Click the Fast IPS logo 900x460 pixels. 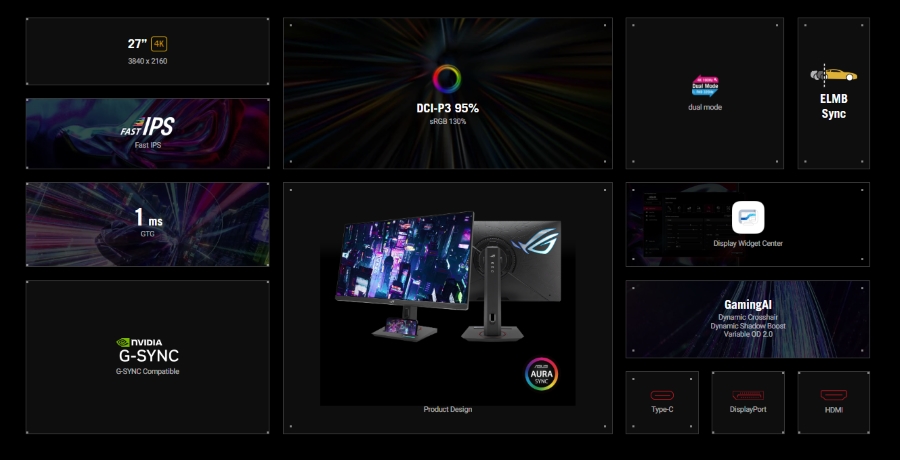(147, 127)
